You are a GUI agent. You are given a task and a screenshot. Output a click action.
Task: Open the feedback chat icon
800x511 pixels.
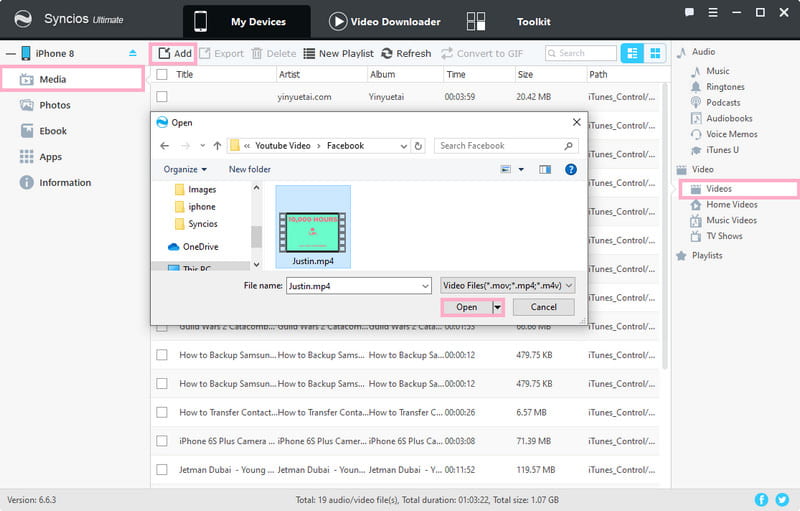tap(689, 12)
